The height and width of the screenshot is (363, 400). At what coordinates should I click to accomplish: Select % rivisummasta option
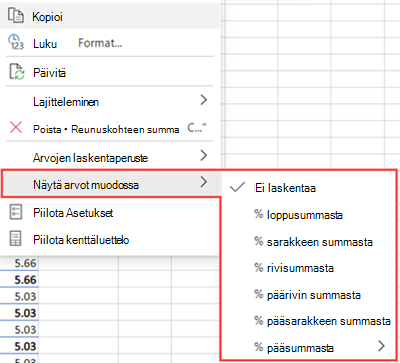[308, 268]
